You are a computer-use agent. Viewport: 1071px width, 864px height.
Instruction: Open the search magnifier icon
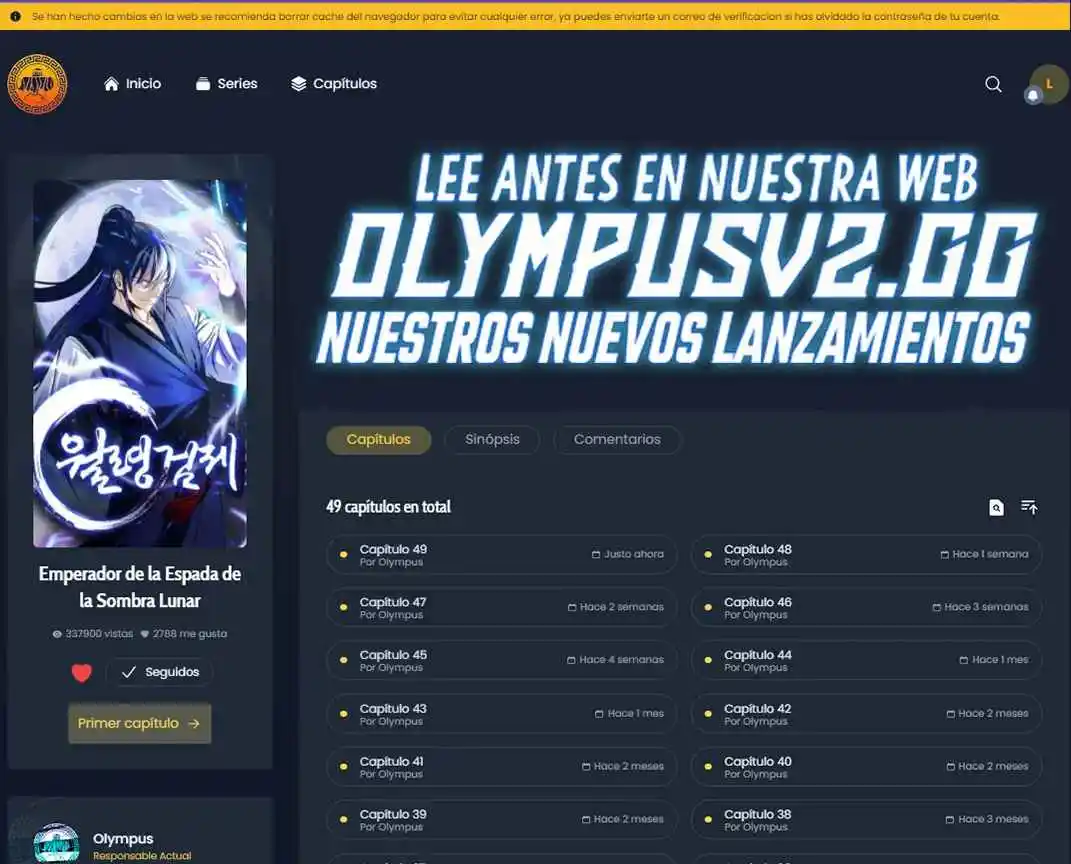993,84
